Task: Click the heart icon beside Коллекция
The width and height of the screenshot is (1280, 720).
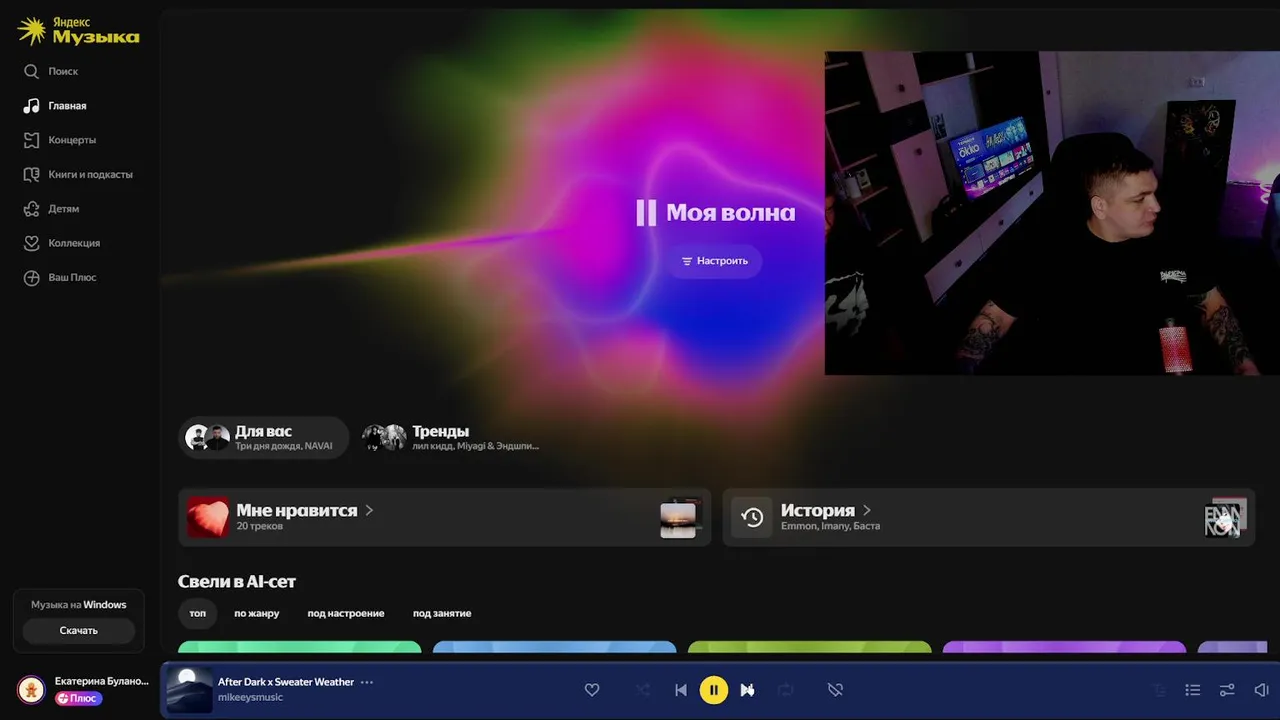Action: pos(32,243)
